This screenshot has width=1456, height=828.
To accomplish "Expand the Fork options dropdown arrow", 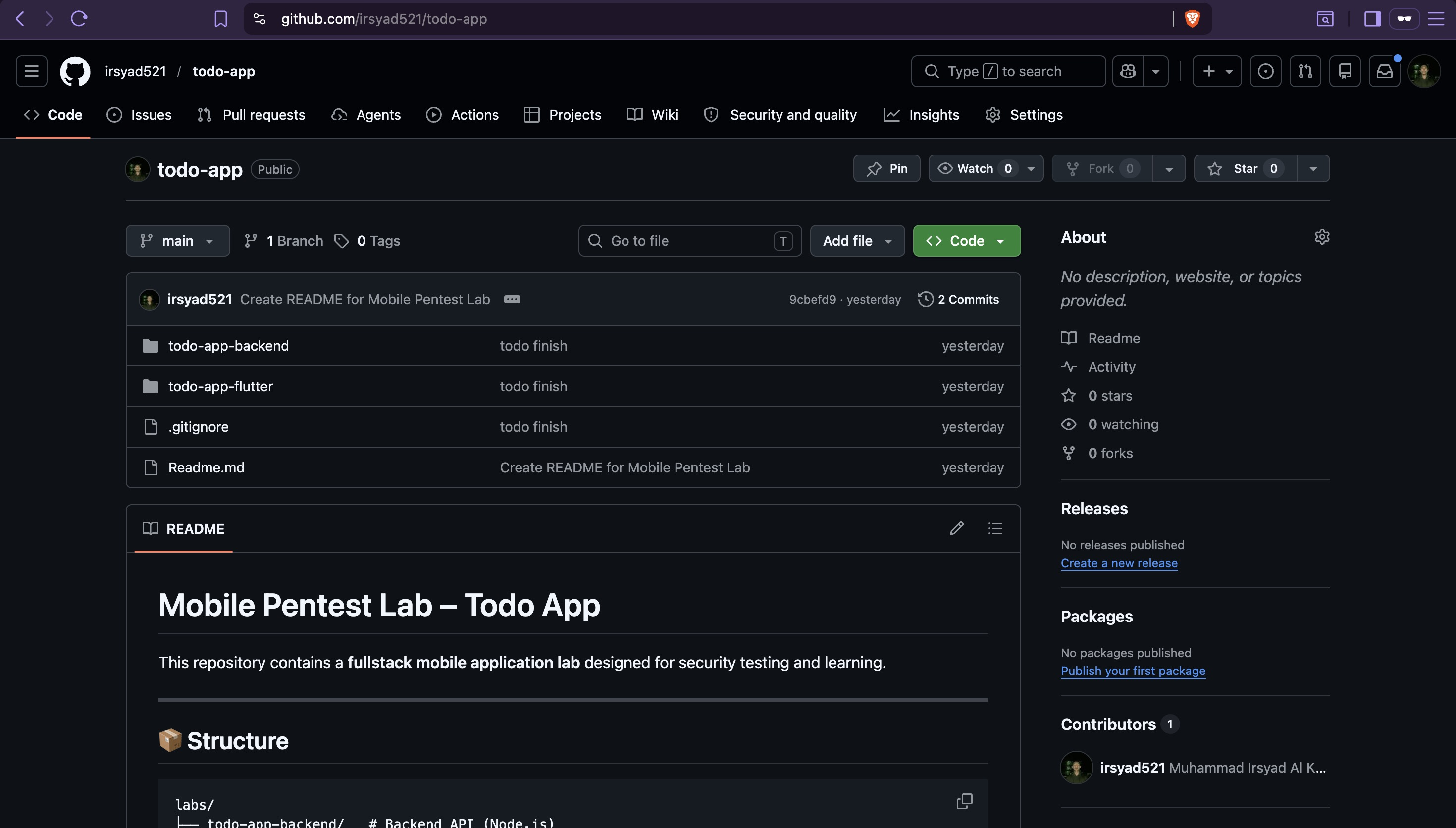I will tap(1169, 168).
